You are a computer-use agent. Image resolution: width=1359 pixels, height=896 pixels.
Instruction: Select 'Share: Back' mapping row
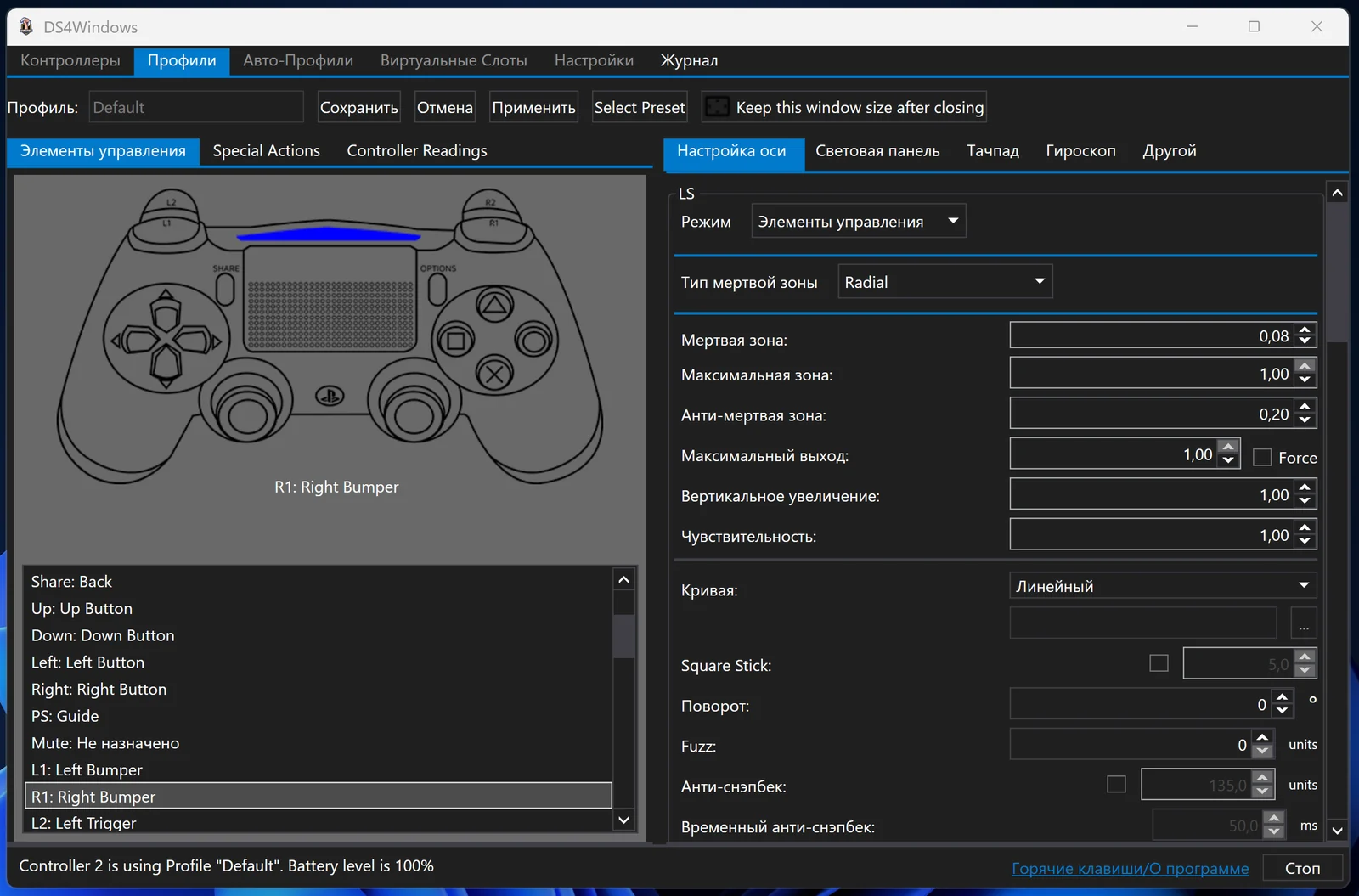point(319,582)
